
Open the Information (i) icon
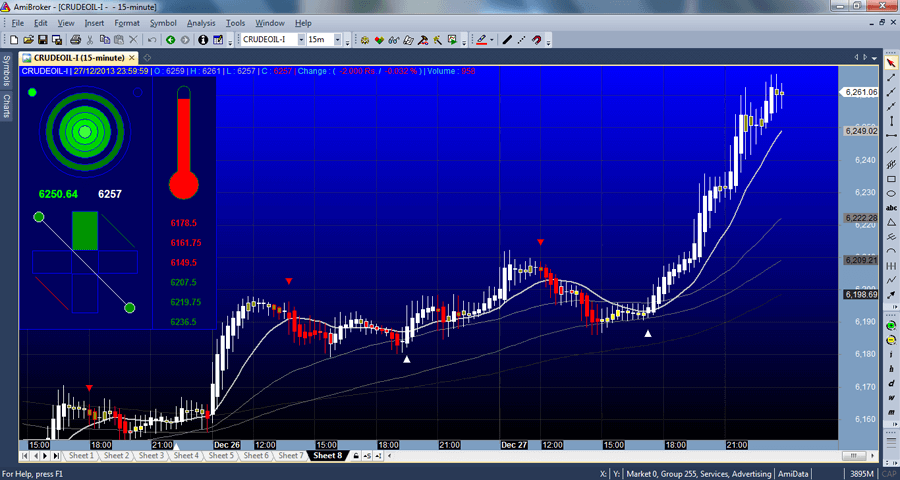(203, 40)
